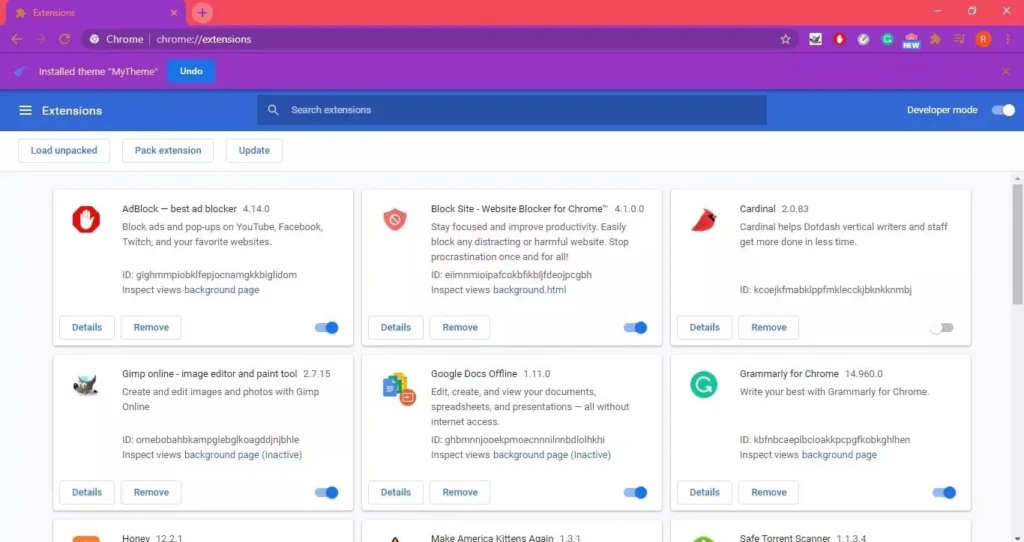Open the first toolbar extension icon
Viewport: 1024px width, 542px height.
[815, 39]
